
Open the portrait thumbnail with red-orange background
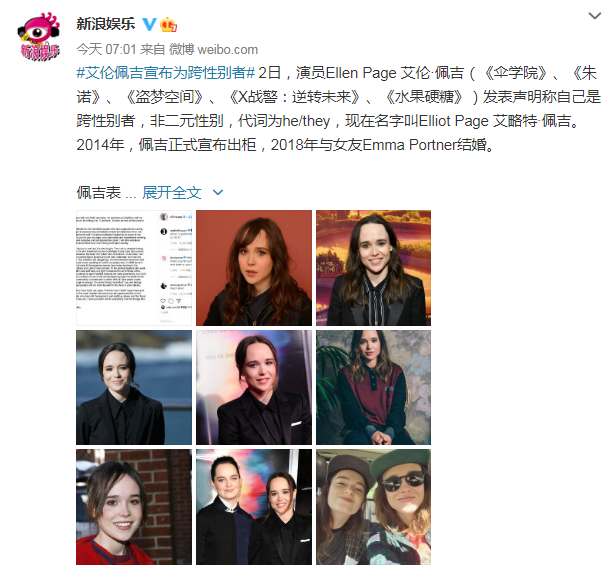tap(254, 268)
